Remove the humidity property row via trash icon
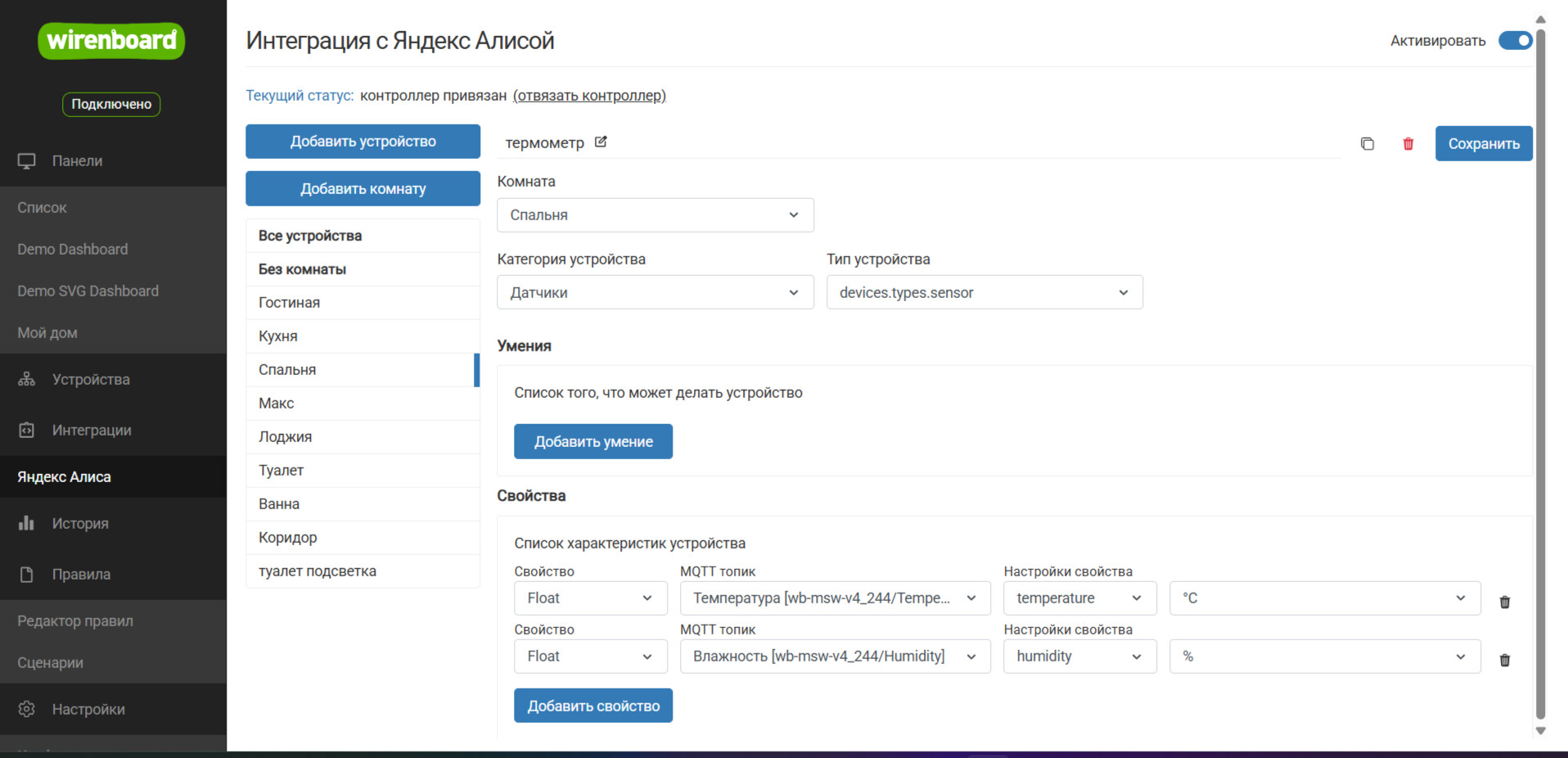This screenshot has width=1568, height=758. pos(1504,660)
